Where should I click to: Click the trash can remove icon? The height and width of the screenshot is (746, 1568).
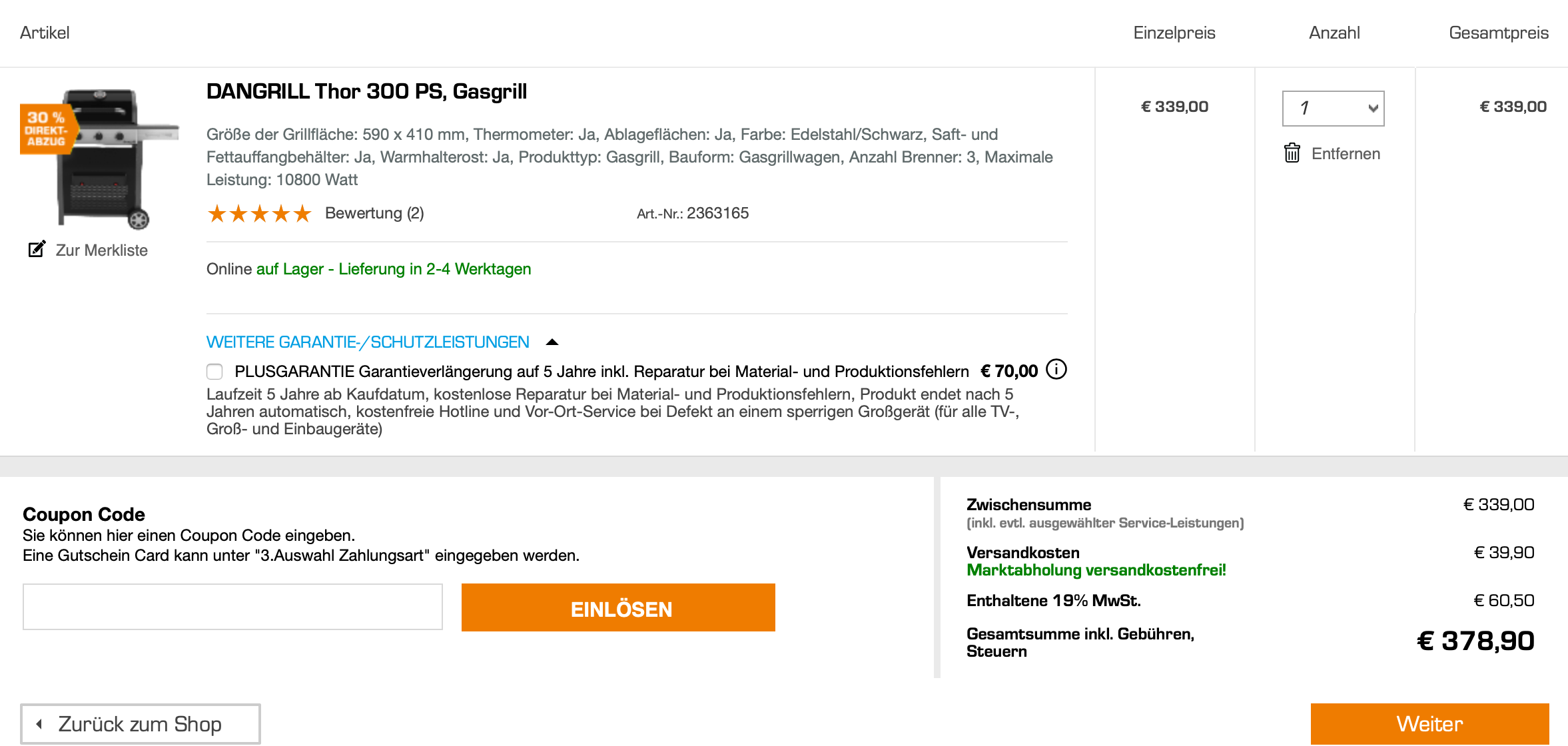tap(1292, 153)
